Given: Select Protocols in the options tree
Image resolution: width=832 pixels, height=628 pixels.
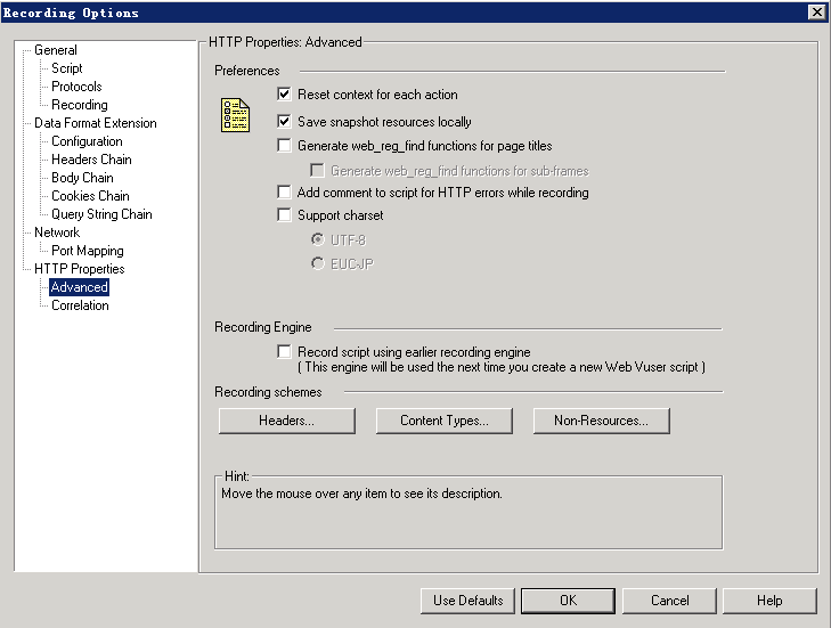Looking at the screenshot, I should click(x=76, y=86).
